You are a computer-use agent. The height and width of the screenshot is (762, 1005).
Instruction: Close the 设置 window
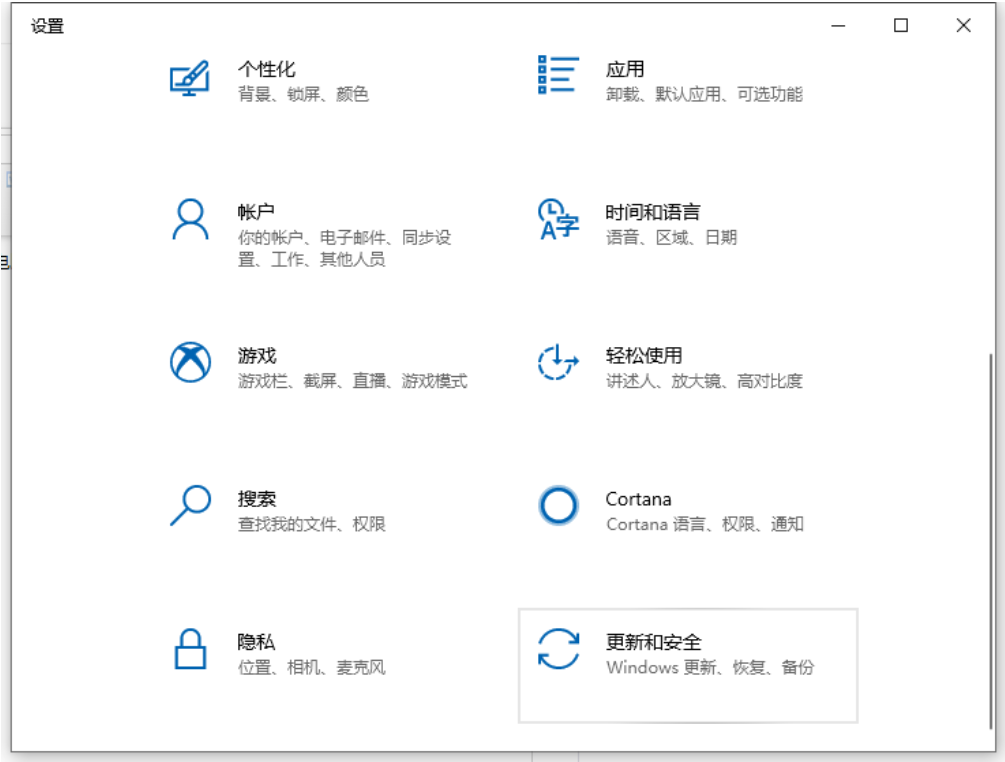(x=963, y=26)
